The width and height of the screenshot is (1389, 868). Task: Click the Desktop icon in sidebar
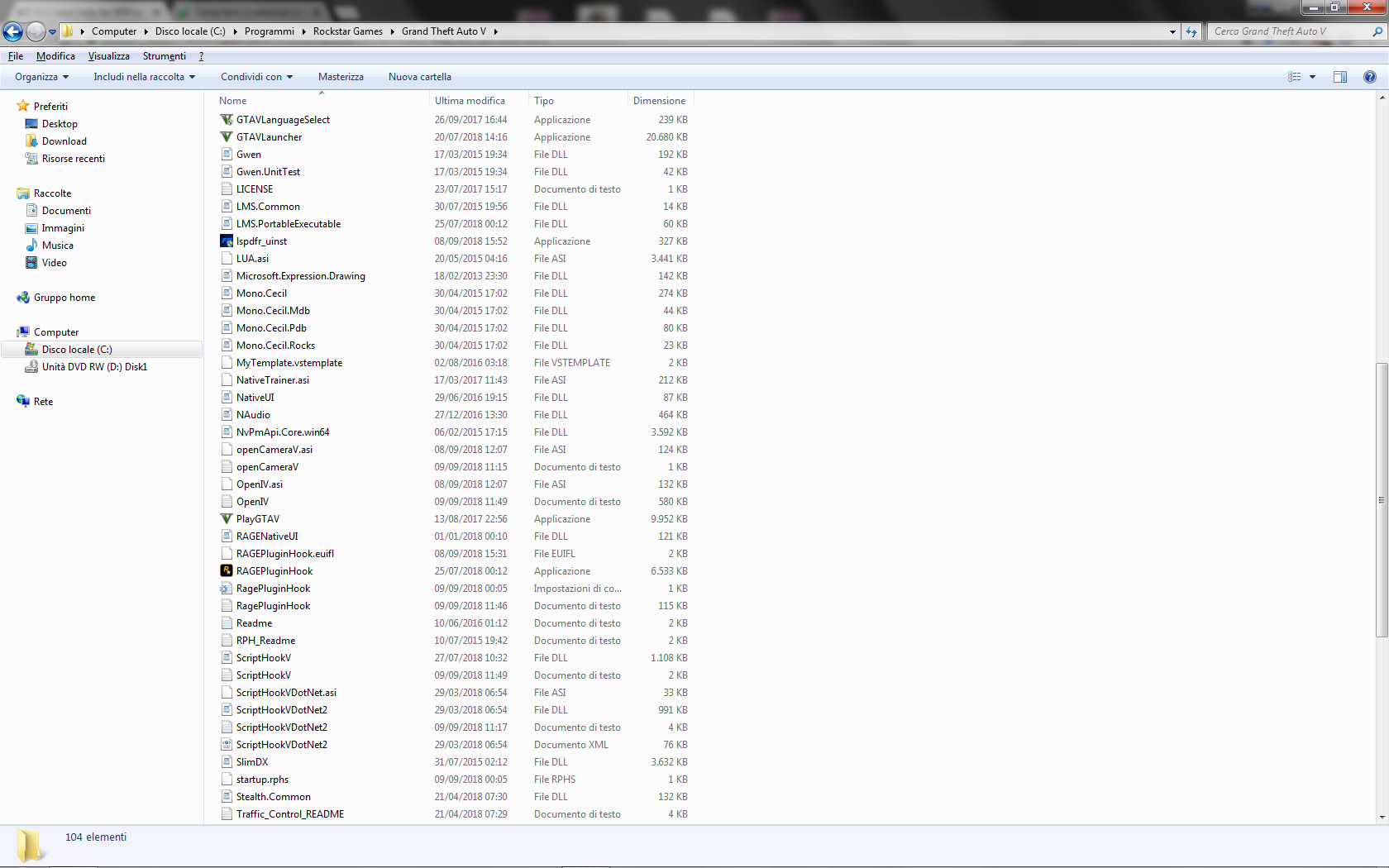tap(31, 124)
